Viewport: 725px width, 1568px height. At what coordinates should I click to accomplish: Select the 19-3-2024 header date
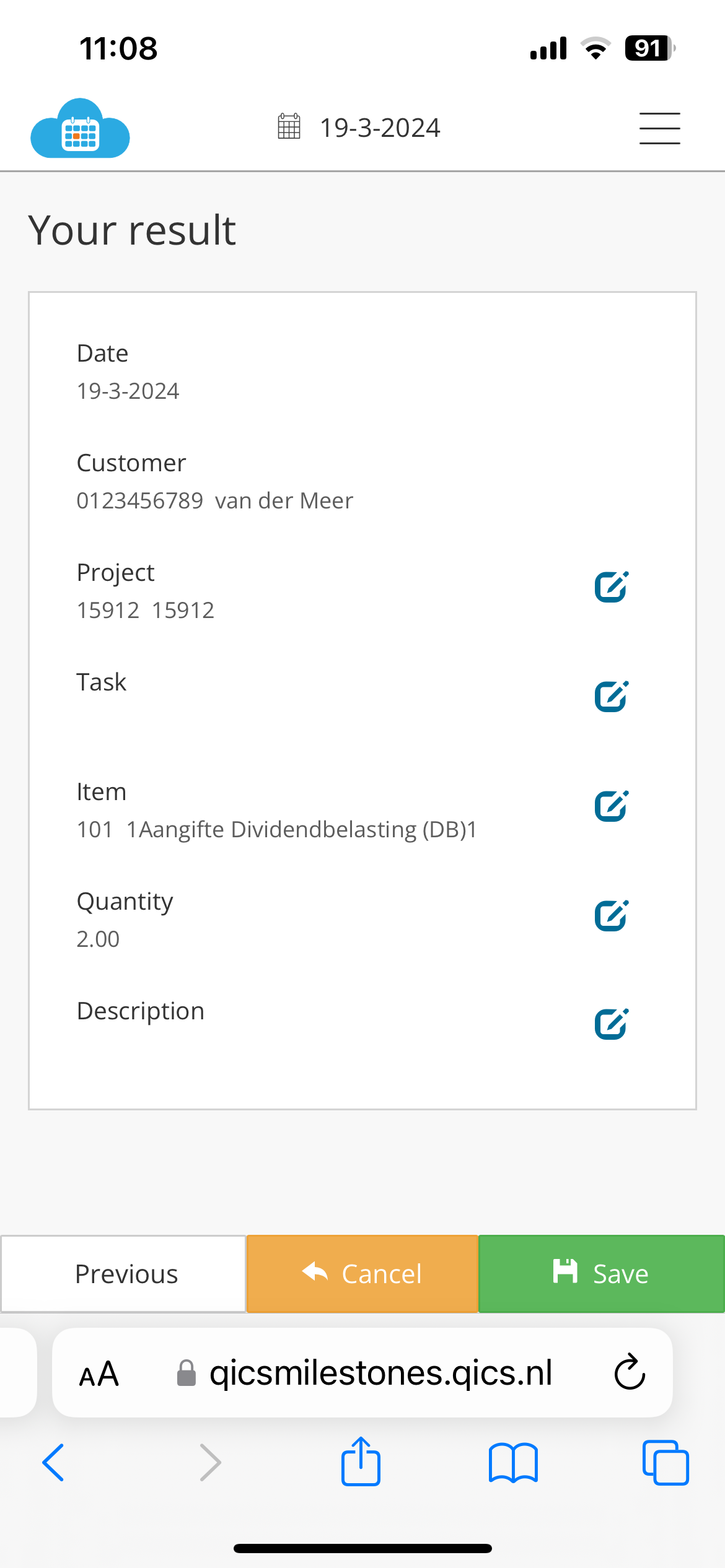[379, 128]
